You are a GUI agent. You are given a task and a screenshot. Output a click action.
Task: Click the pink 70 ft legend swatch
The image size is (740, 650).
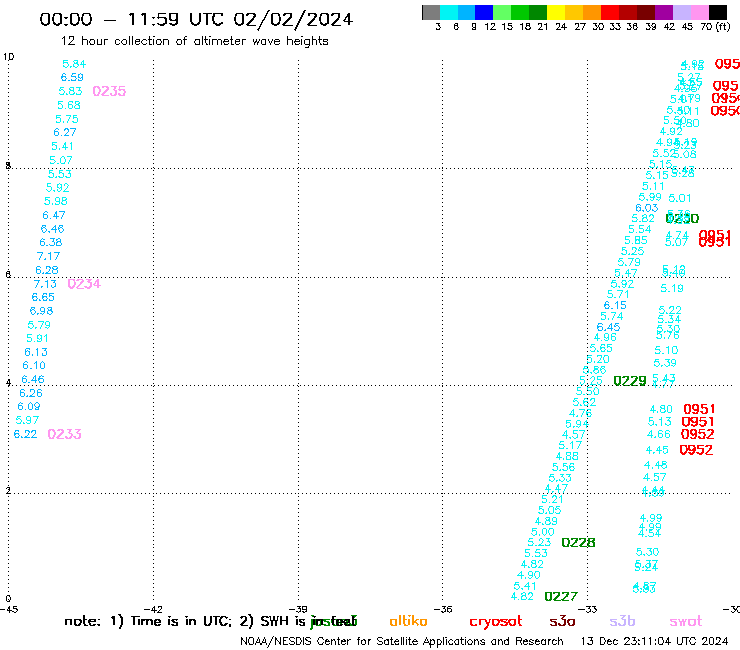699,12
